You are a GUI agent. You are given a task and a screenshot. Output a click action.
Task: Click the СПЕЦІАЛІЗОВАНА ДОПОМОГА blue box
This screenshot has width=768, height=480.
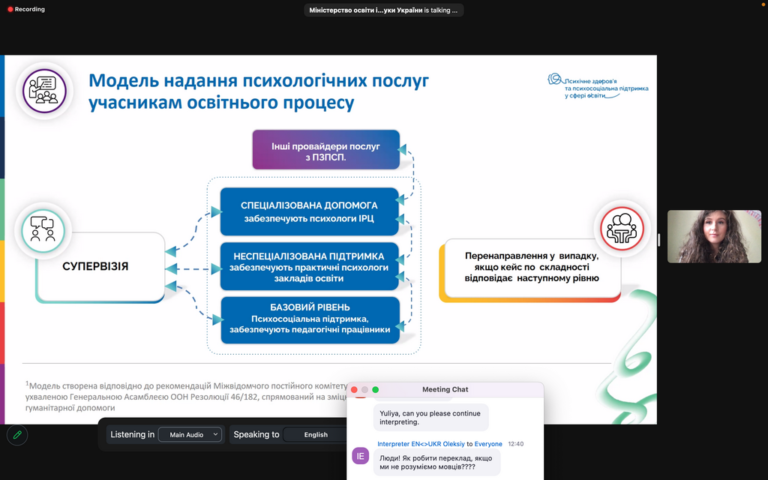click(308, 211)
